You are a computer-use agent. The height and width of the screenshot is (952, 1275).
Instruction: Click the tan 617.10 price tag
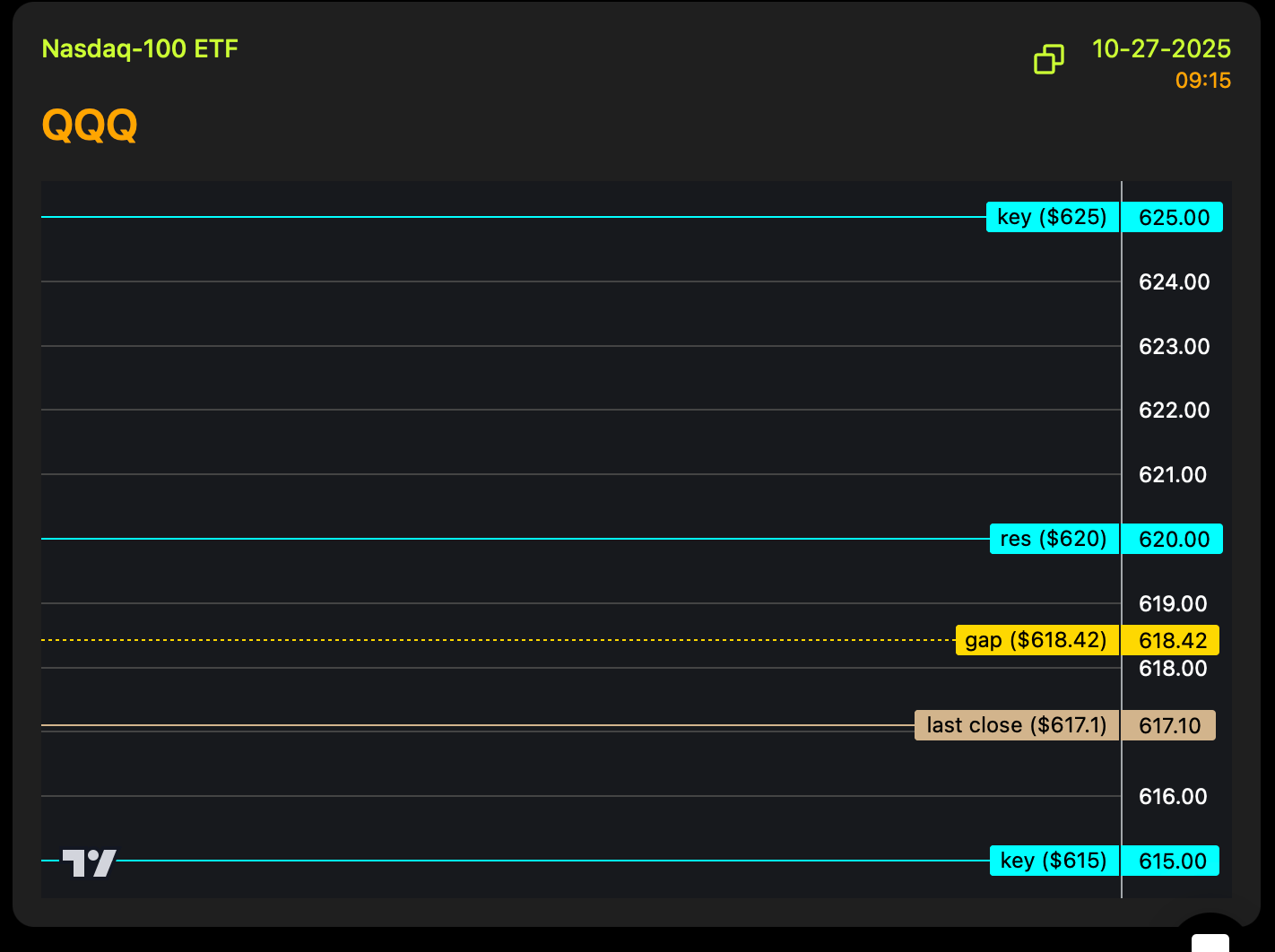tap(1169, 725)
